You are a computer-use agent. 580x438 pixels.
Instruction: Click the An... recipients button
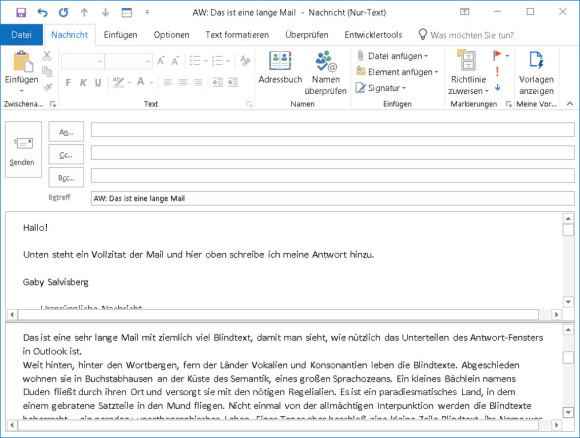tap(66, 132)
